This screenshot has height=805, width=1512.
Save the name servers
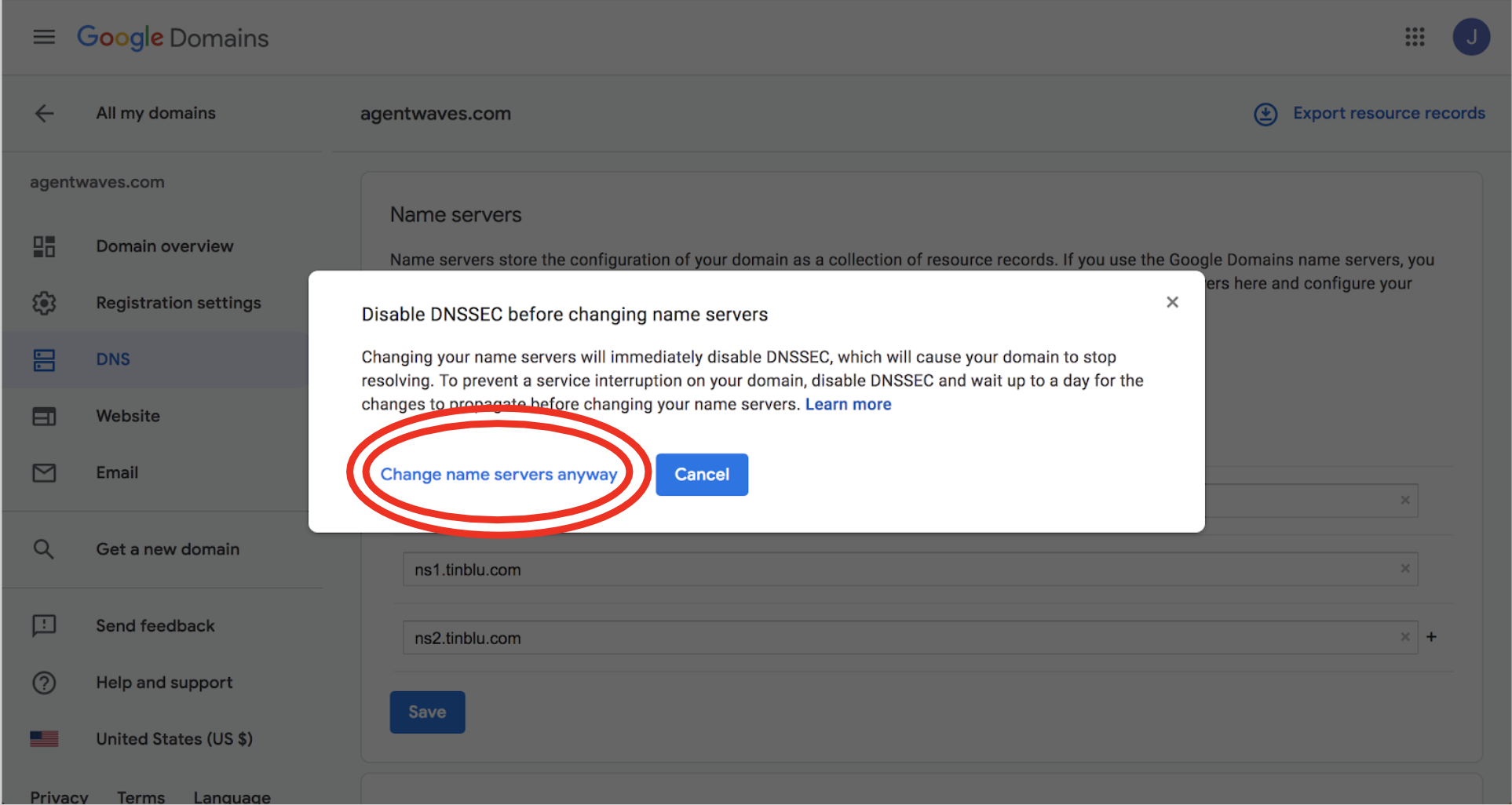tap(427, 712)
